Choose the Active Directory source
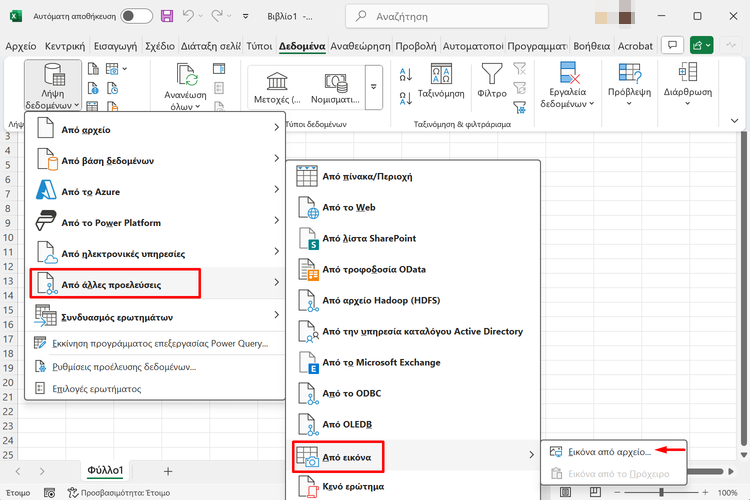Image resolution: width=750 pixels, height=500 pixels. [413, 331]
